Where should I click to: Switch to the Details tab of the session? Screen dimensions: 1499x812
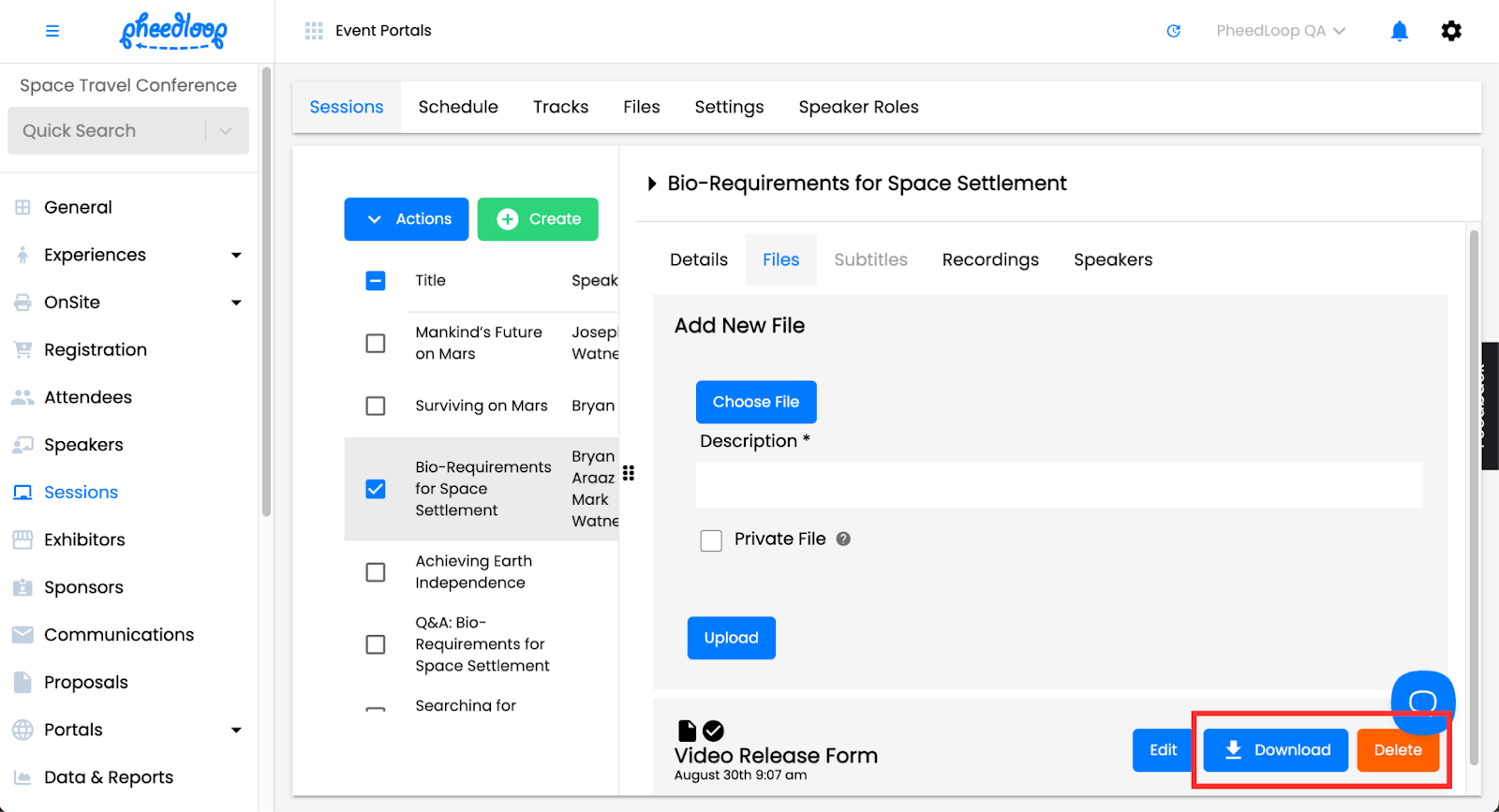(x=699, y=259)
